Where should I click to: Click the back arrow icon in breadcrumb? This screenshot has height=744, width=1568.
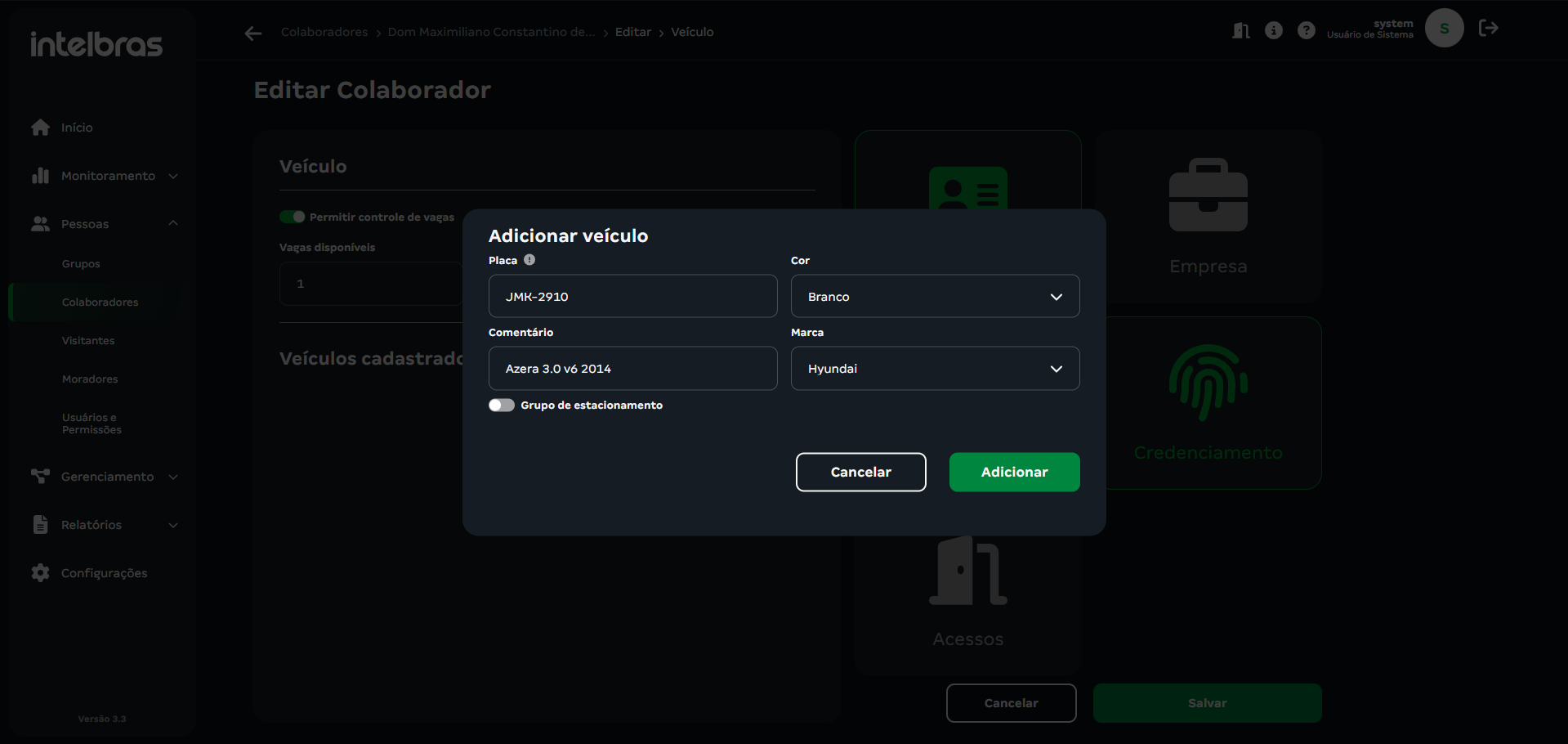click(253, 33)
